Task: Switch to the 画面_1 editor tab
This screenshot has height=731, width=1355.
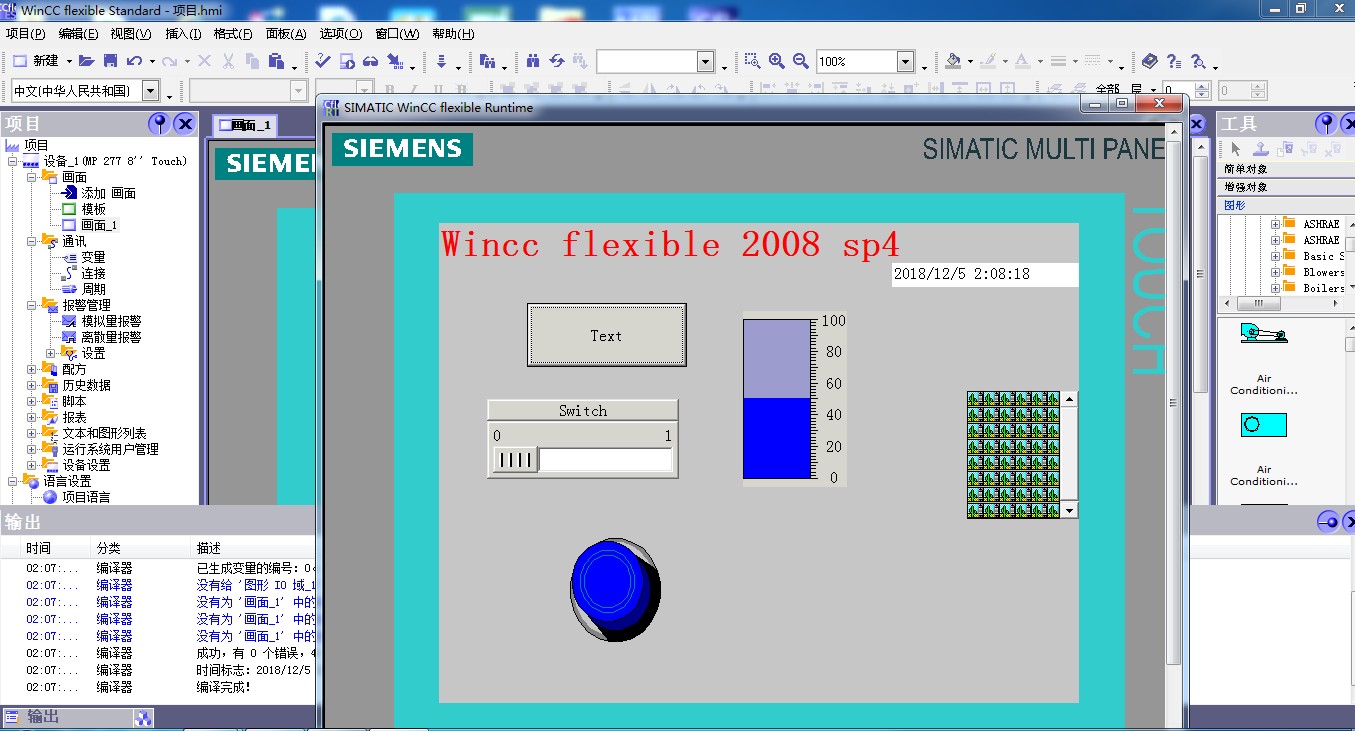Action: (244, 126)
